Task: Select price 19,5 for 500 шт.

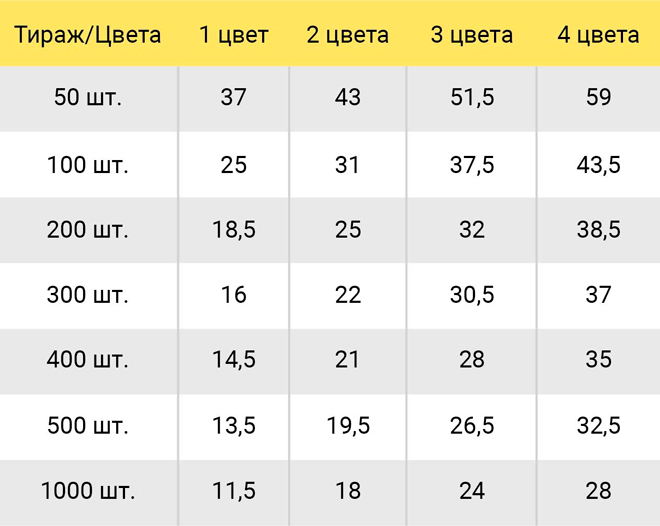Action: pyautogui.click(x=348, y=425)
